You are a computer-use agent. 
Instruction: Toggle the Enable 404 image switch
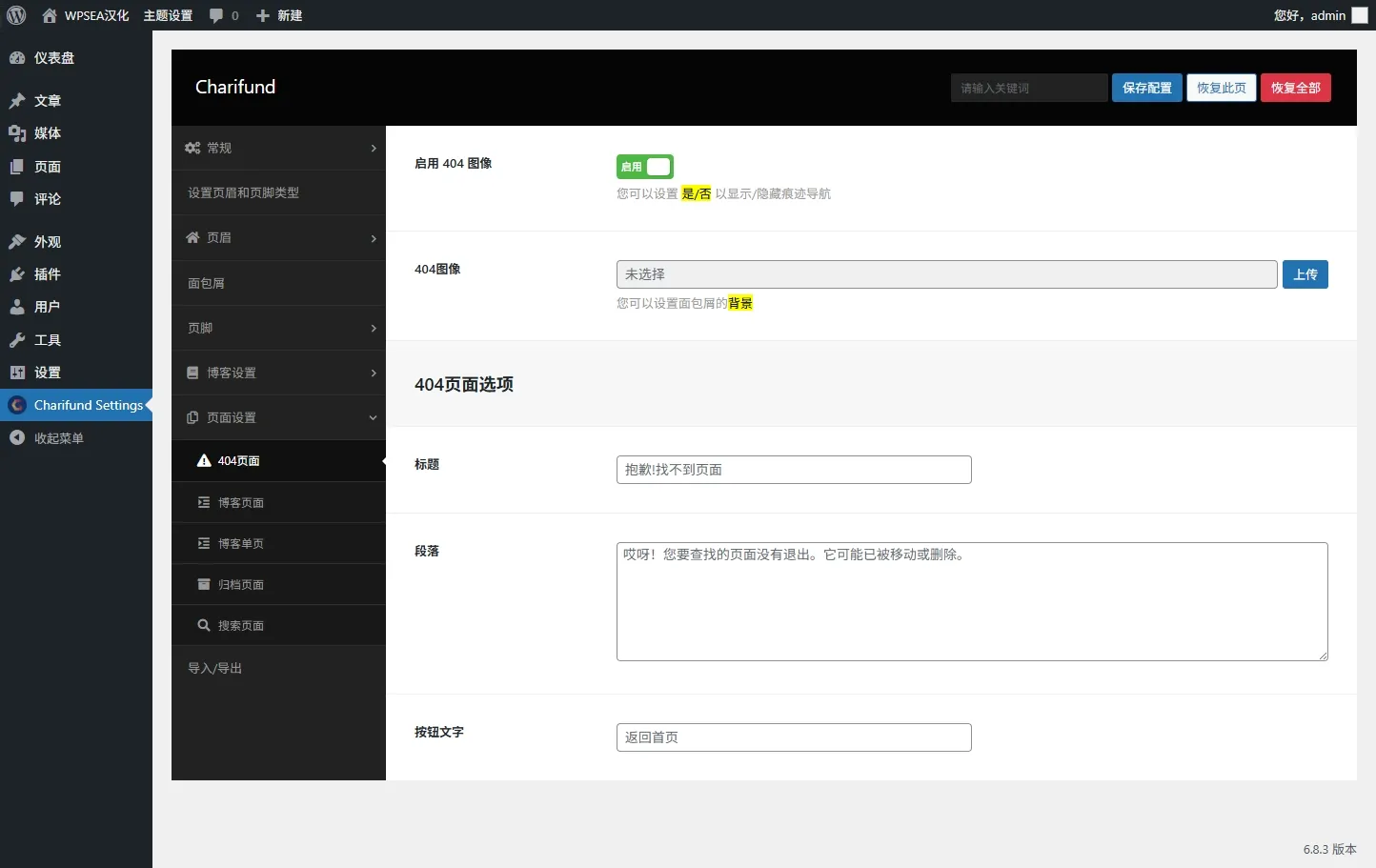coord(645,167)
